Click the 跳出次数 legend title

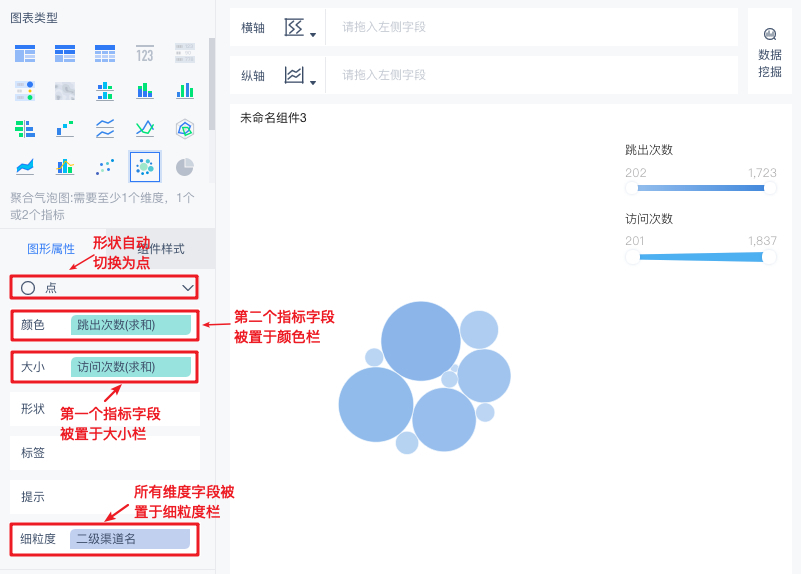point(649,150)
